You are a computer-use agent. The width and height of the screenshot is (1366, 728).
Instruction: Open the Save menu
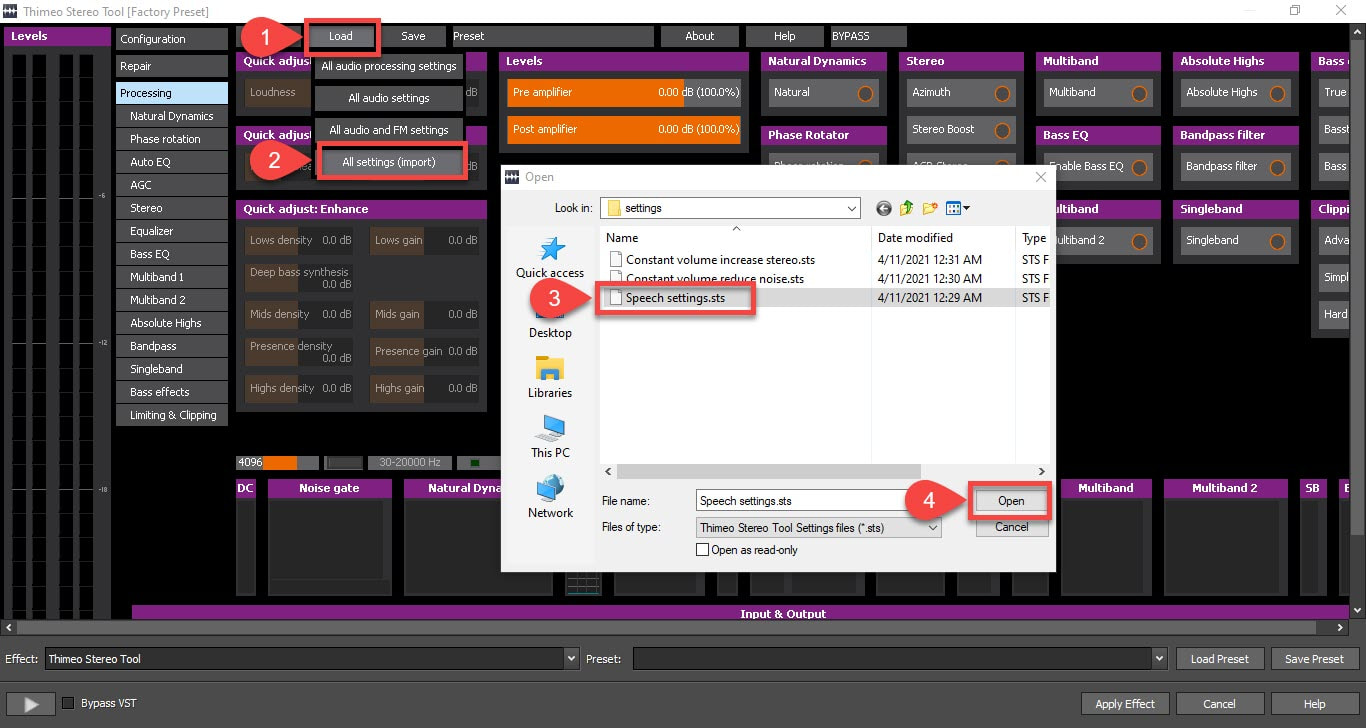click(413, 36)
